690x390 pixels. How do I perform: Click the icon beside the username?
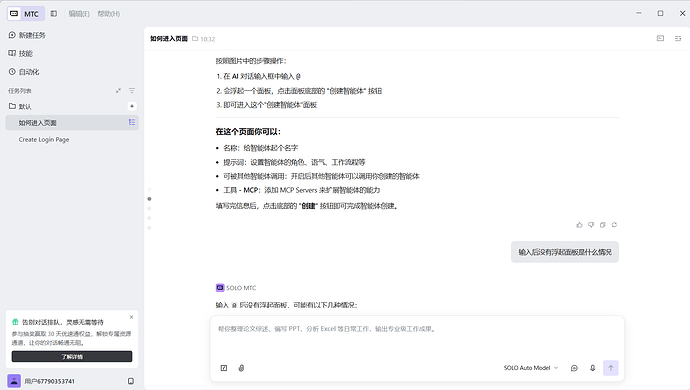click(x=131, y=381)
